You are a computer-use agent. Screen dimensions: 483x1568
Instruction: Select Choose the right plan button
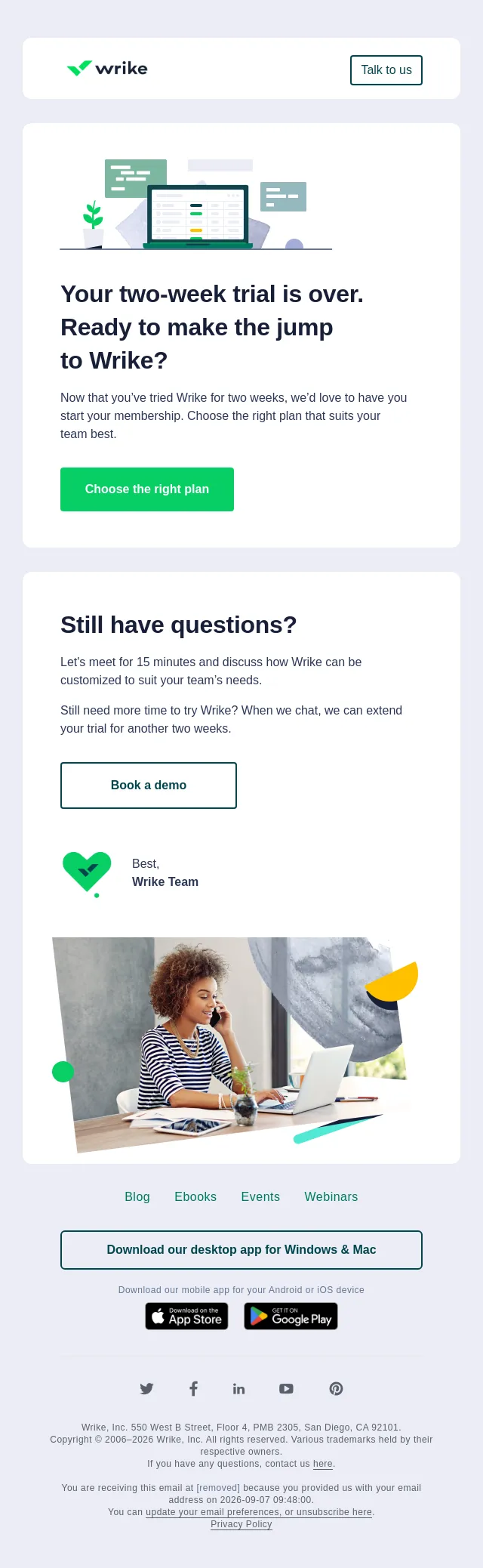(147, 489)
